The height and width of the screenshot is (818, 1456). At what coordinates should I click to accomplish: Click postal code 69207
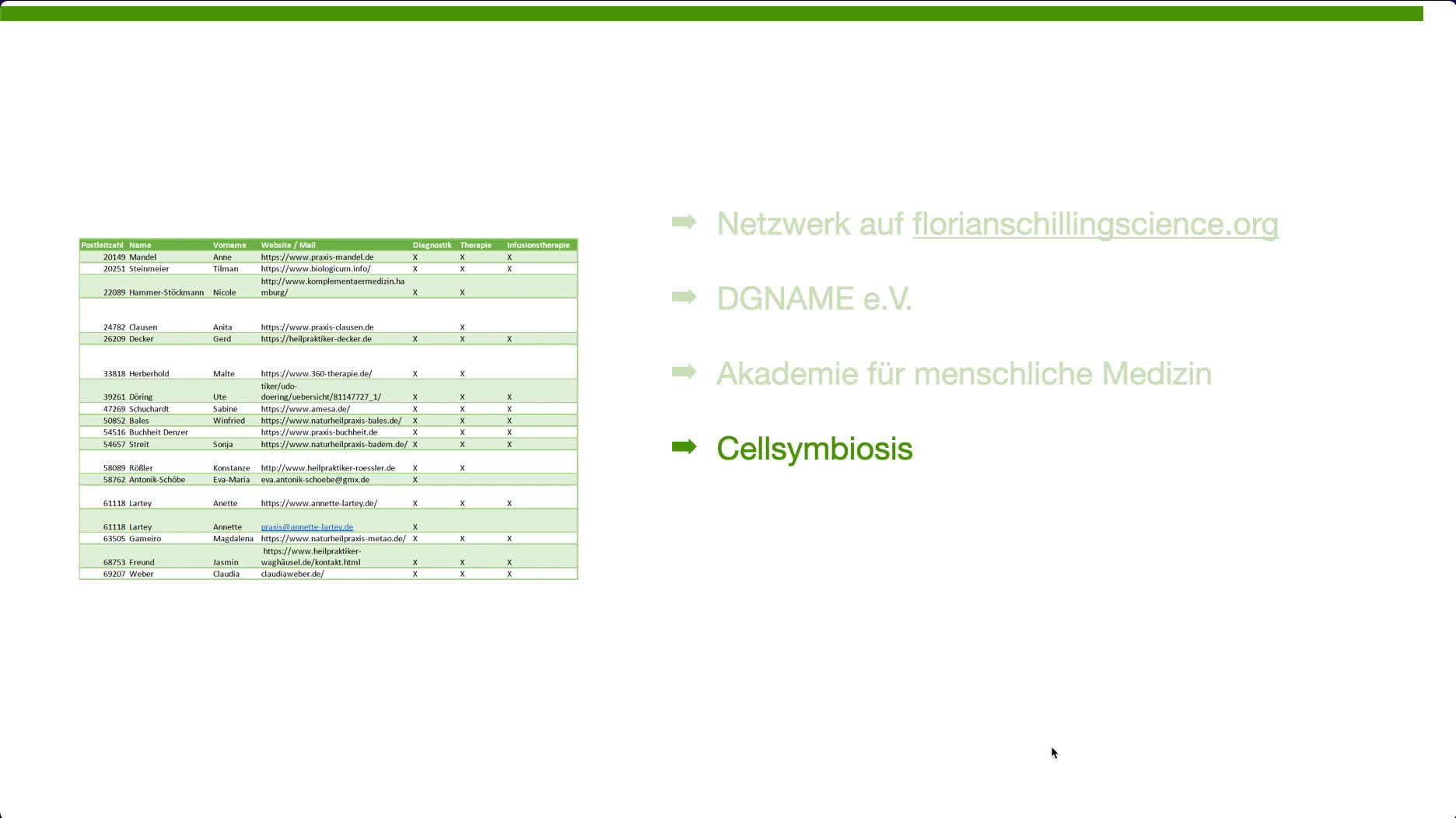(114, 574)
